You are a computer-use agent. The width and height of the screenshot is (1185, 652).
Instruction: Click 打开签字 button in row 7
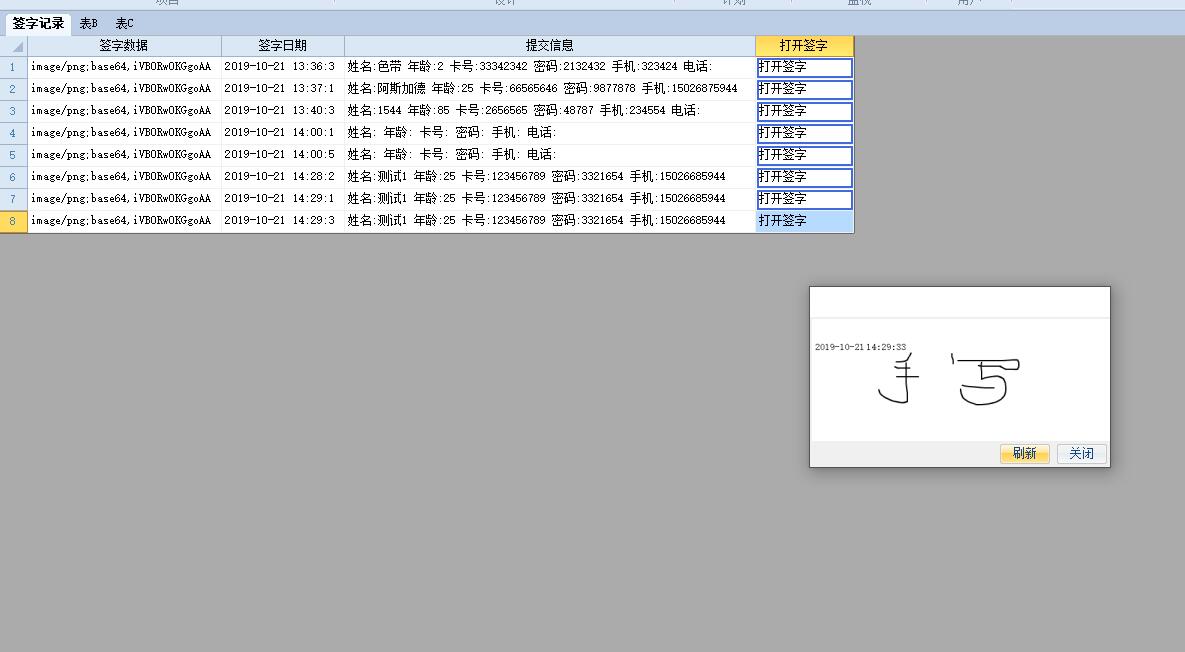pyautogui.click(x=805, y=199)
